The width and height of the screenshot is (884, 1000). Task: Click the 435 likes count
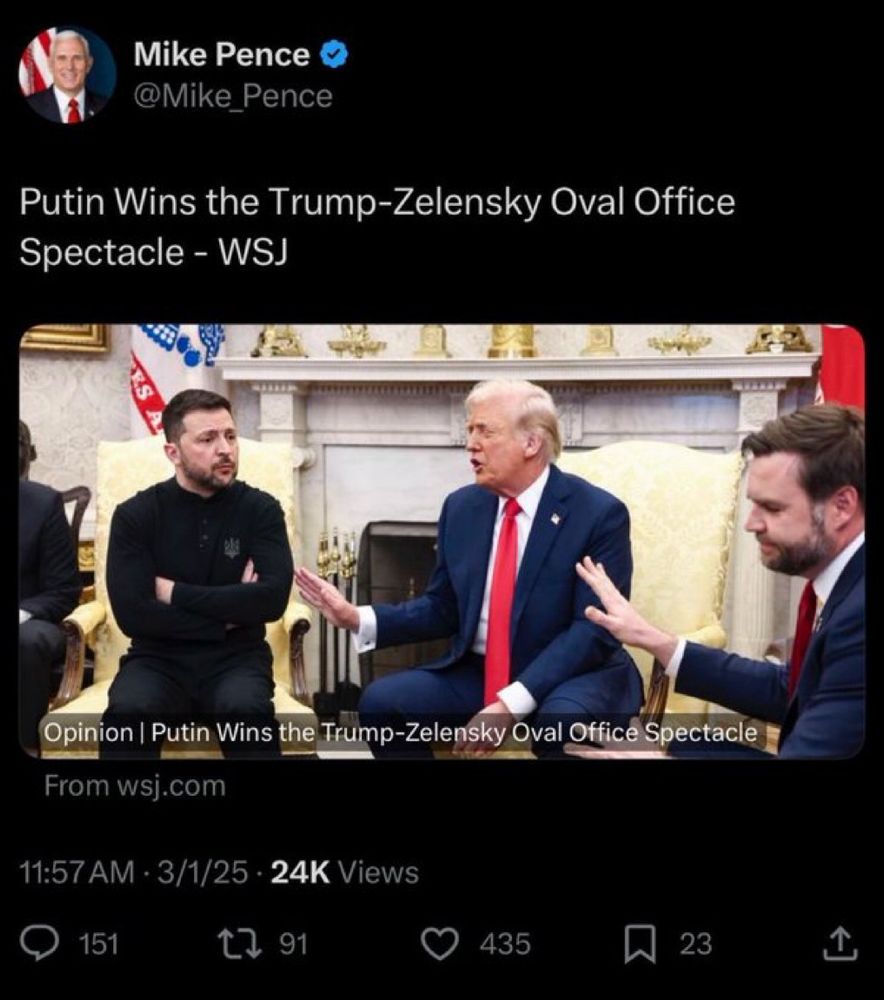505,944
